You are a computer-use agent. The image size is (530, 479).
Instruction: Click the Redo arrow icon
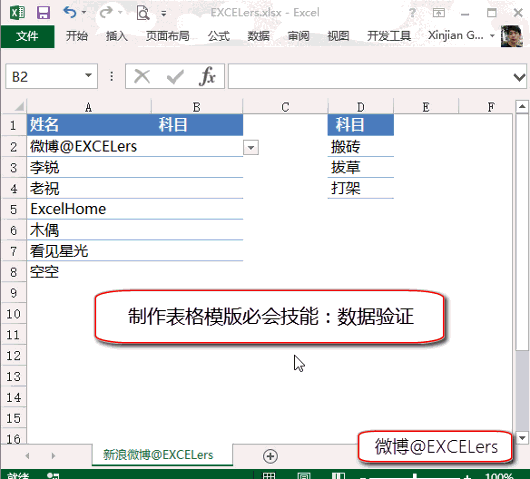(x=106, y=12)
